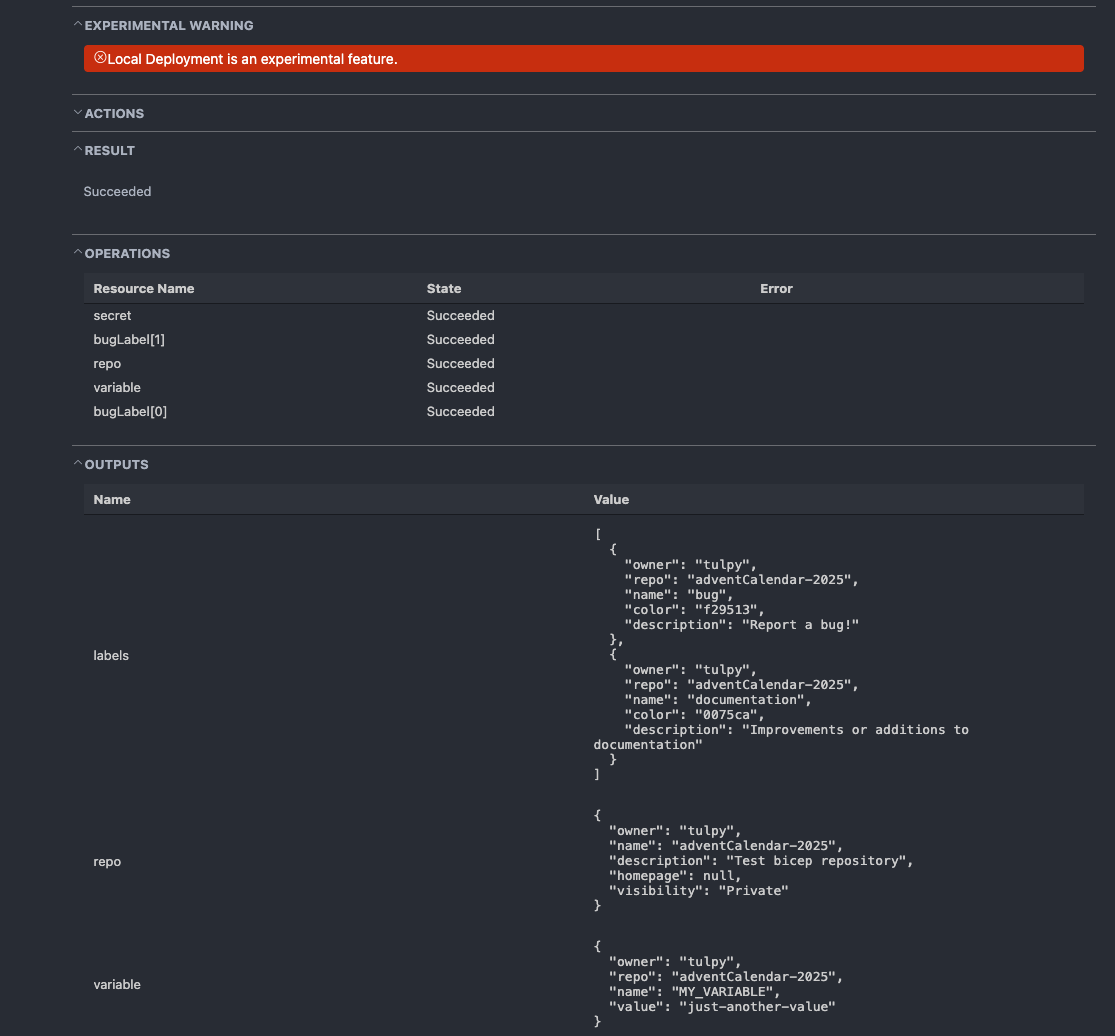Select the 'labels' output name
This screenshot has height=1036, width=1115.
pos(111,656)
